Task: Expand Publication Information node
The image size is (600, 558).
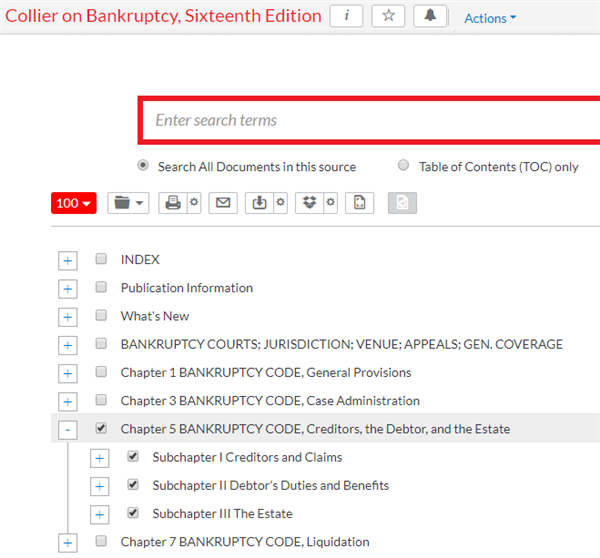Action: pyautogui.click(x=68, y=289)
